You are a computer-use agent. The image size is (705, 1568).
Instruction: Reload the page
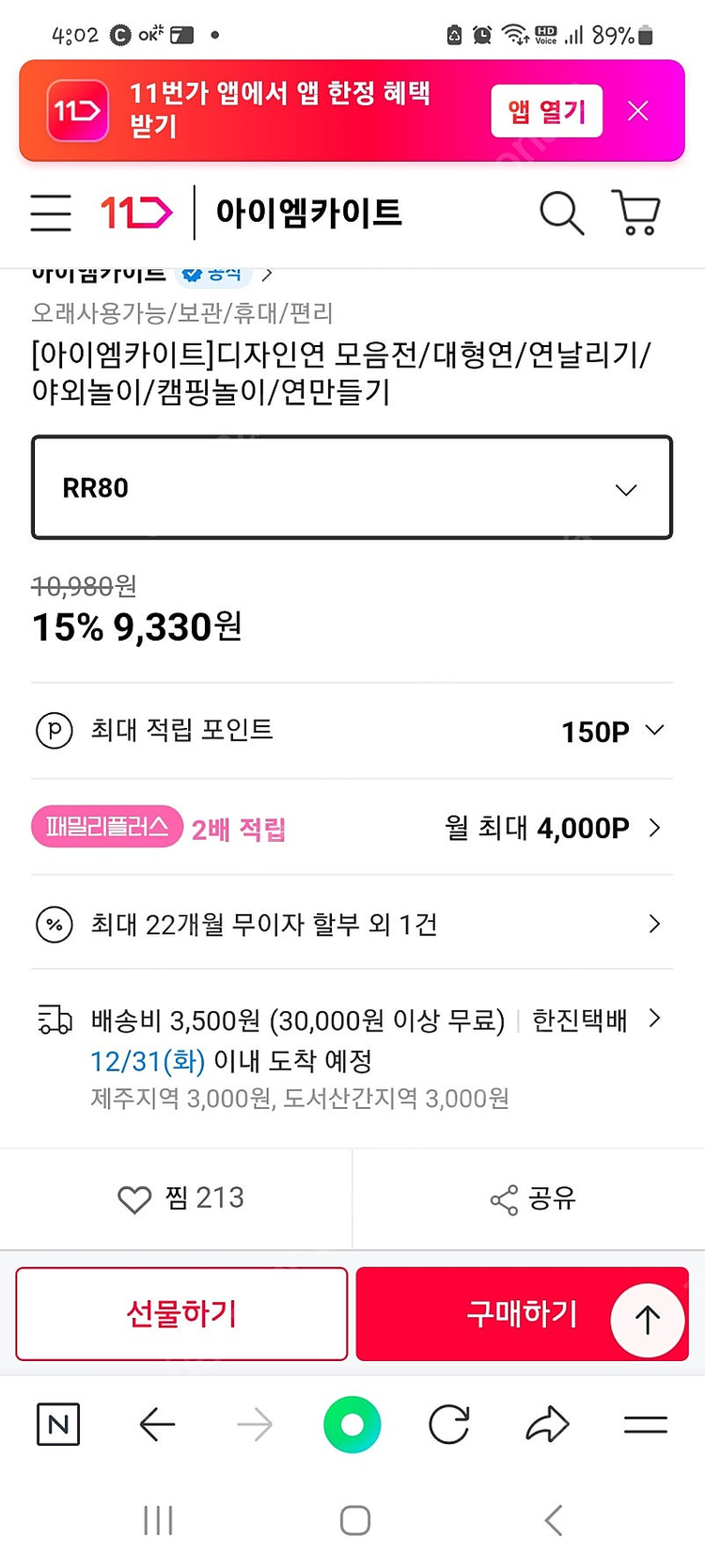(449, 1425)
